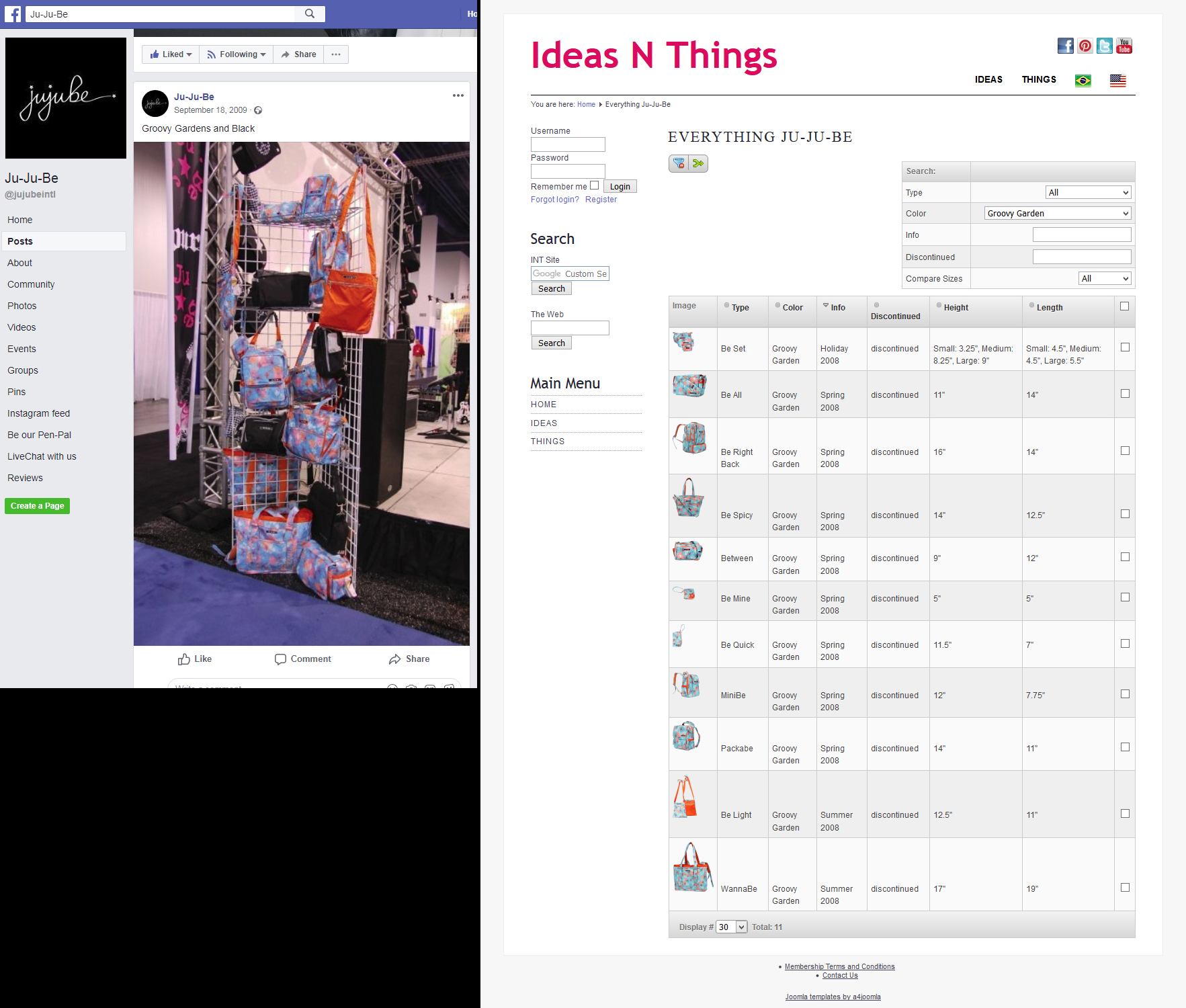The height and width of the screenshot is (1008, 1186).
Task: Select Posts in Facebook sidebar
Action: (x=64, y=241)
